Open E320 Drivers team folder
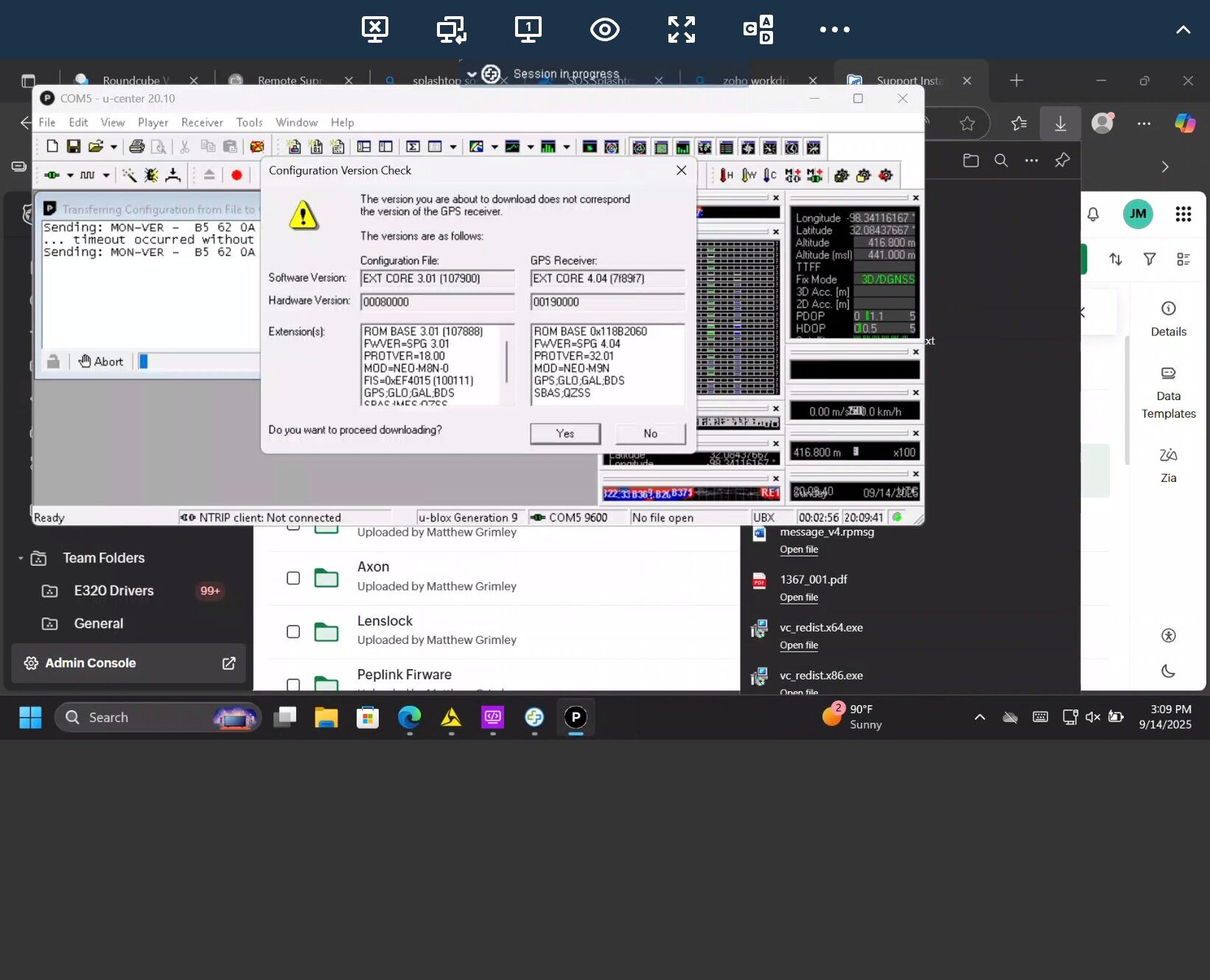Image resolution: width=1210 pixels, height=980 pixels. pyautogui.click(x=113, y=591)
